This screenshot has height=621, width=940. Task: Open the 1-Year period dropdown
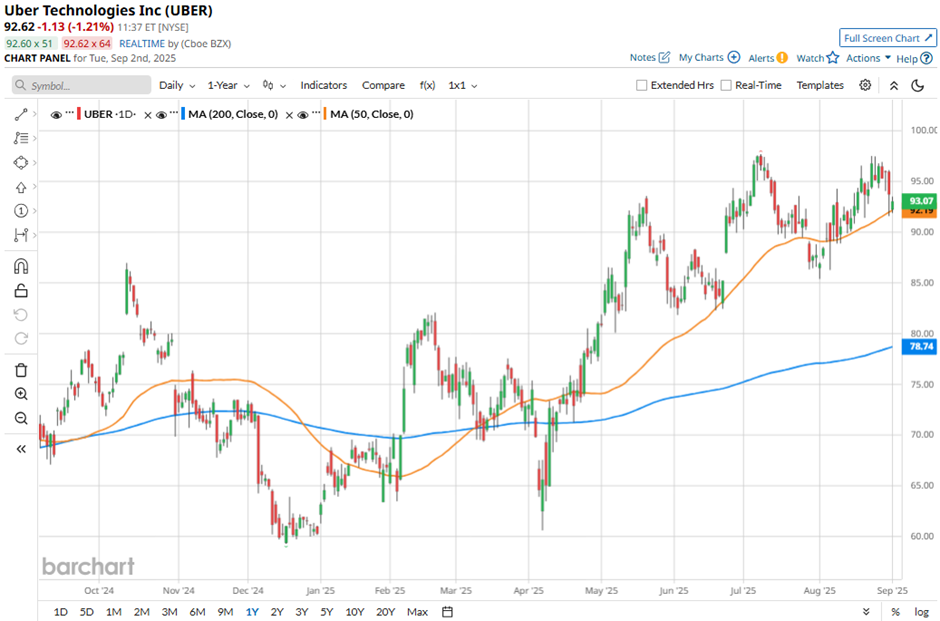(x=228, y=85)
